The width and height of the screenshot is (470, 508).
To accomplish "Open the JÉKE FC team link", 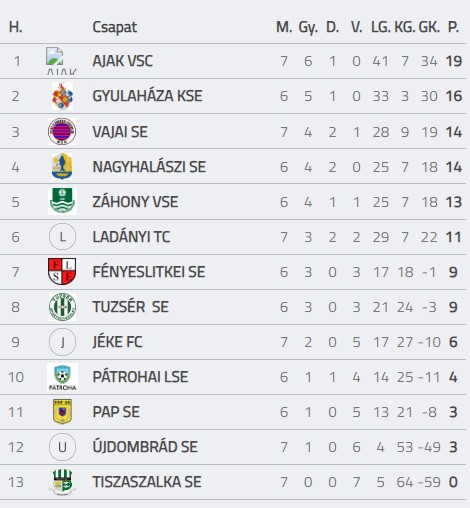I will point(117,342).
